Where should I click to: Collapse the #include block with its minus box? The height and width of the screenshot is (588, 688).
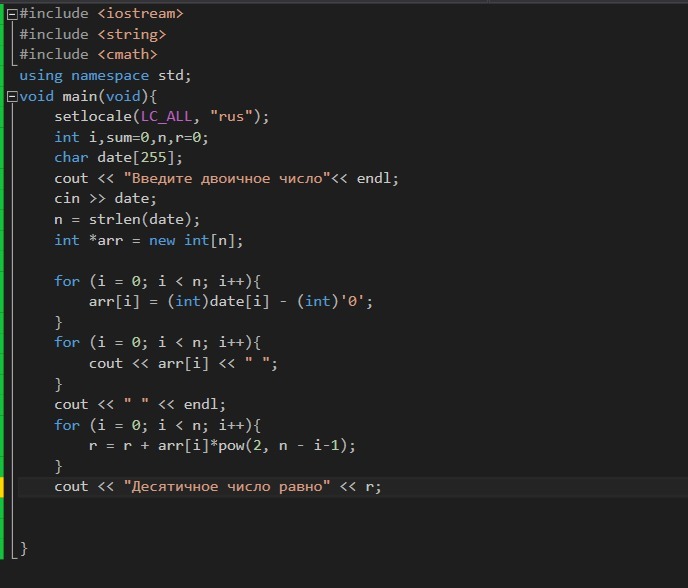coord(12,14)
